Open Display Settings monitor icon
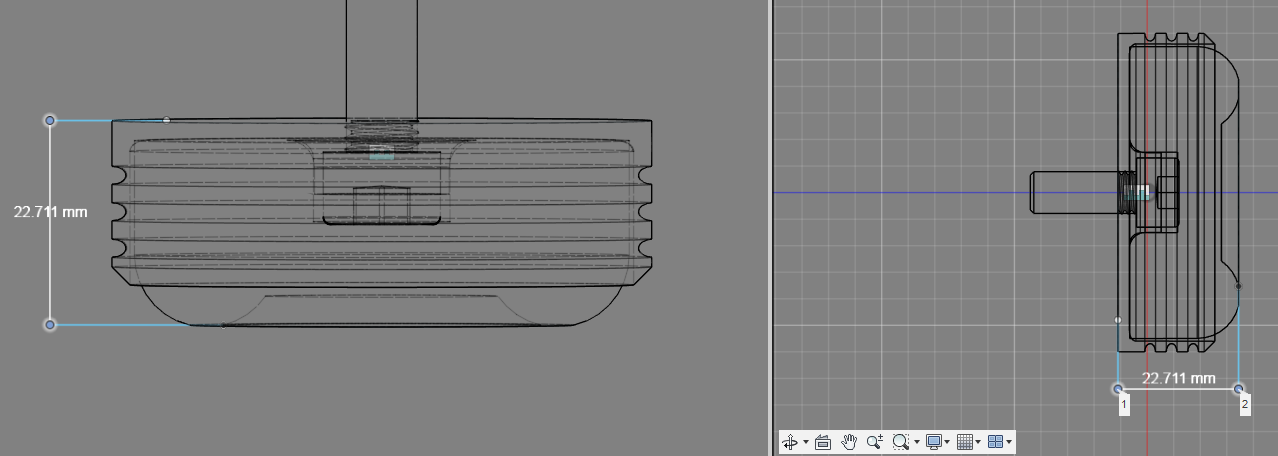The image size is (1278, 456). (x=933, y=442)
